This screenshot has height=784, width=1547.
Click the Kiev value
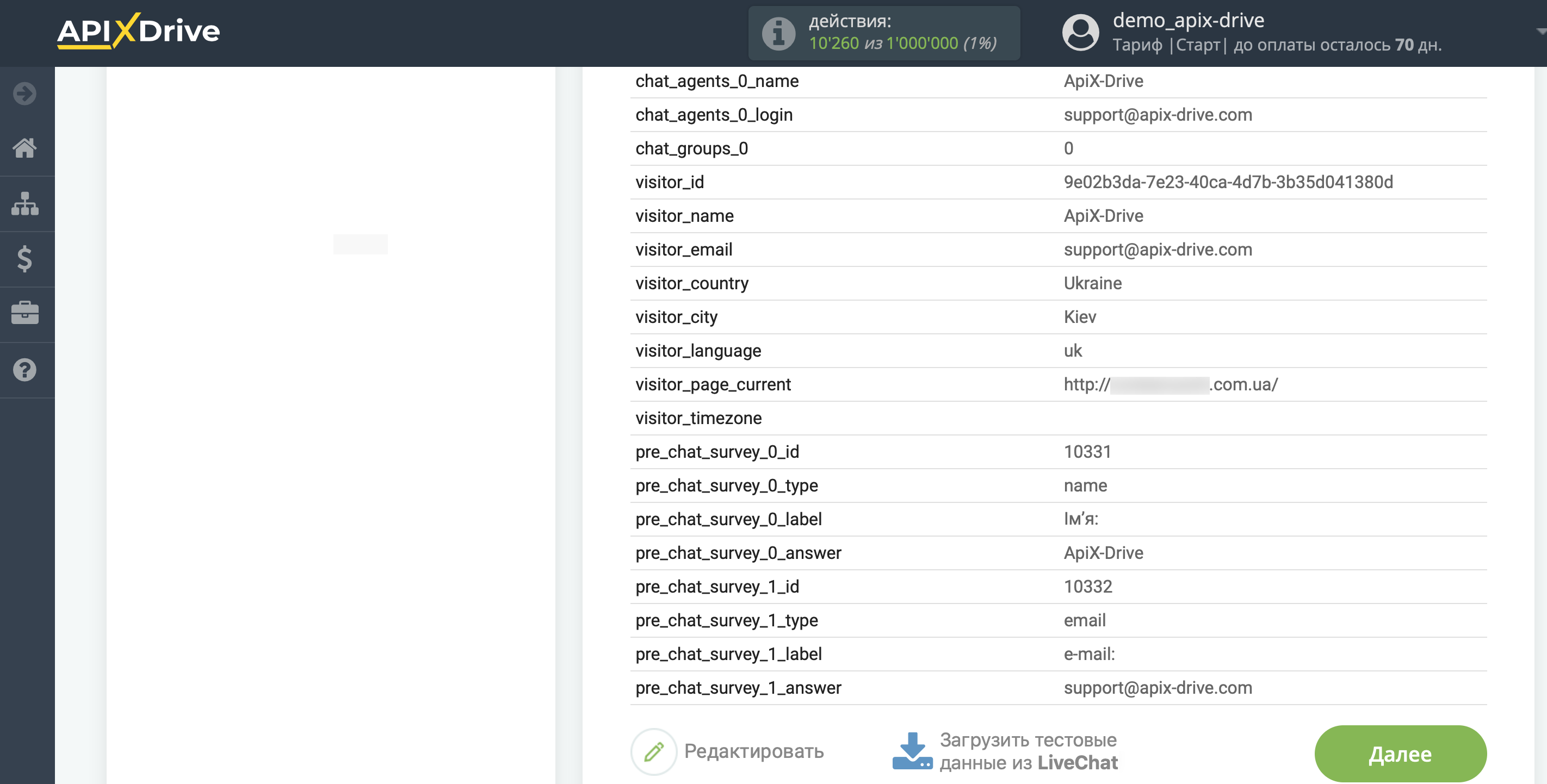pos(1080,316)
